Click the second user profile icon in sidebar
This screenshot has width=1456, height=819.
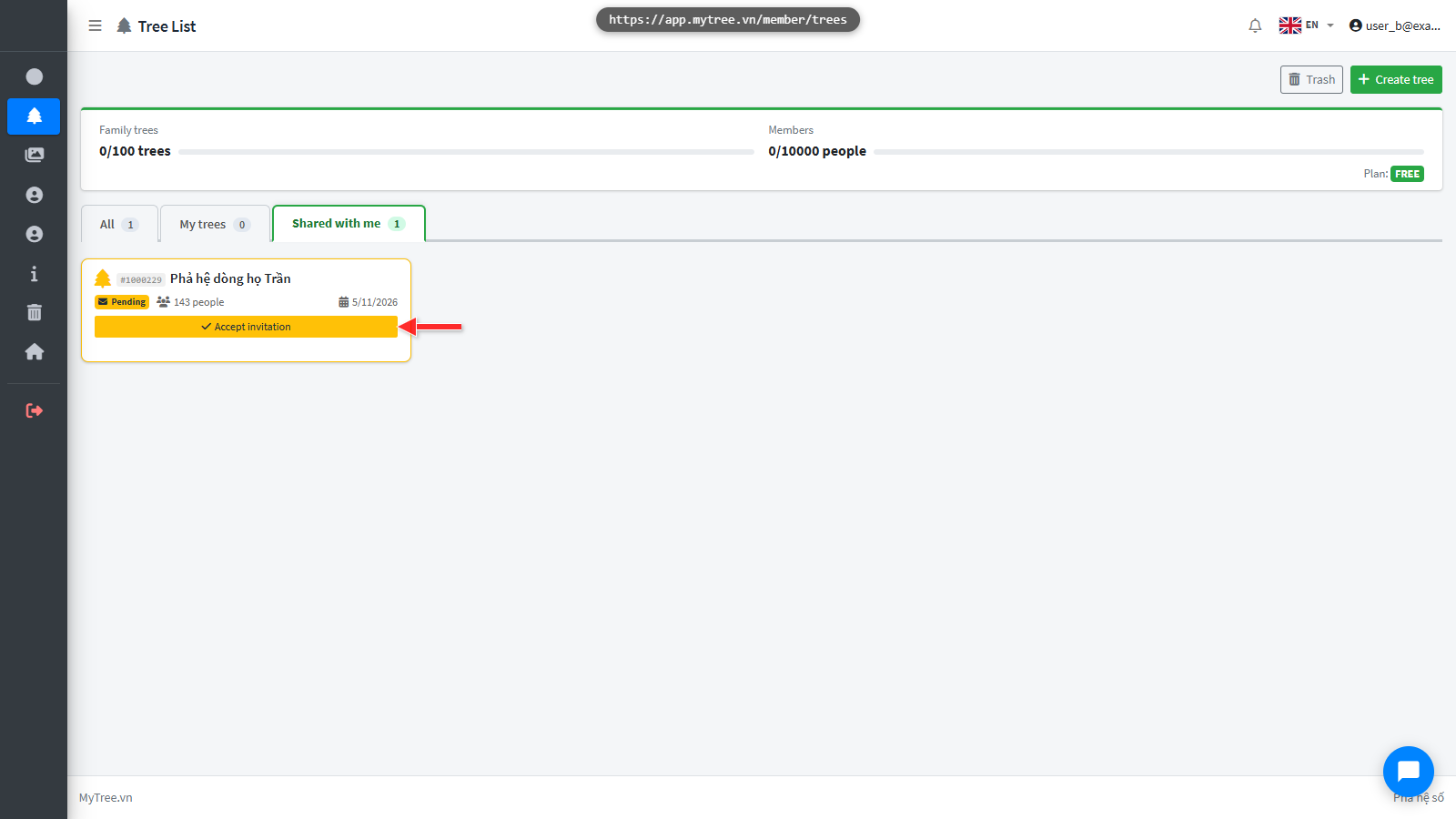[35, 234]
